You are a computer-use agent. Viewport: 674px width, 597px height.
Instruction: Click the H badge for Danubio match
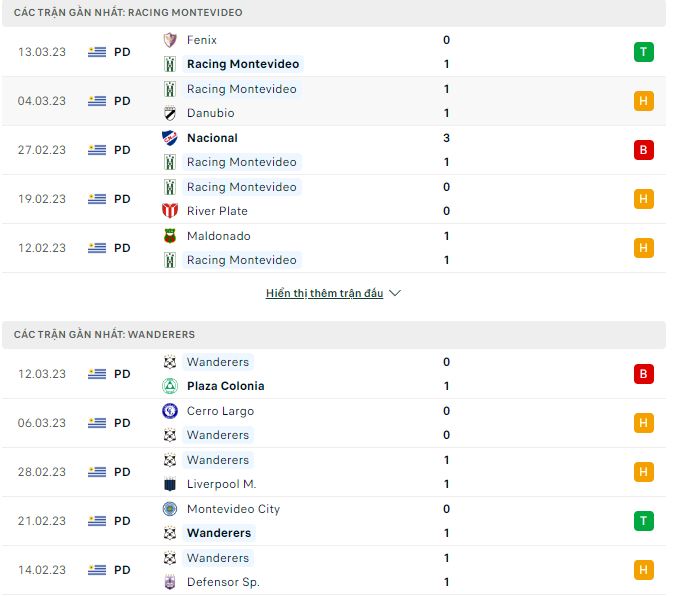(x=643, y=101)
